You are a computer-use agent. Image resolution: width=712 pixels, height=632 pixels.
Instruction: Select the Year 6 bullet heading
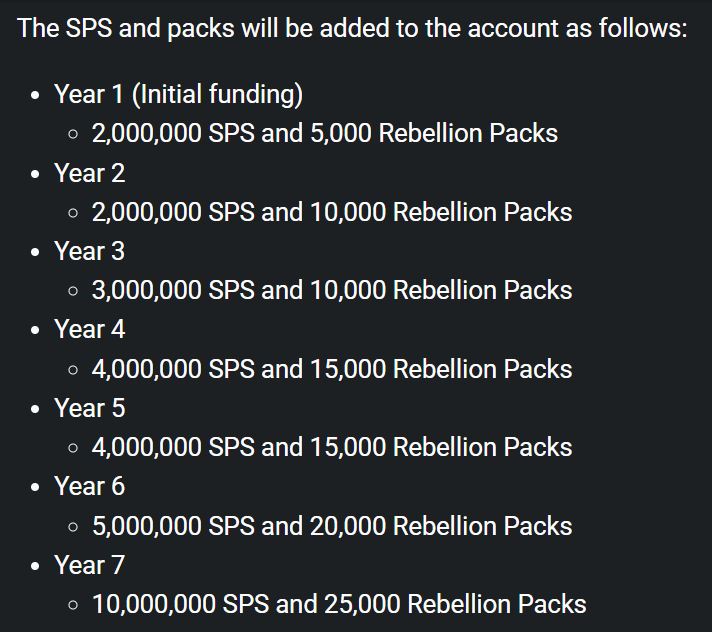(x=89, y=486)
